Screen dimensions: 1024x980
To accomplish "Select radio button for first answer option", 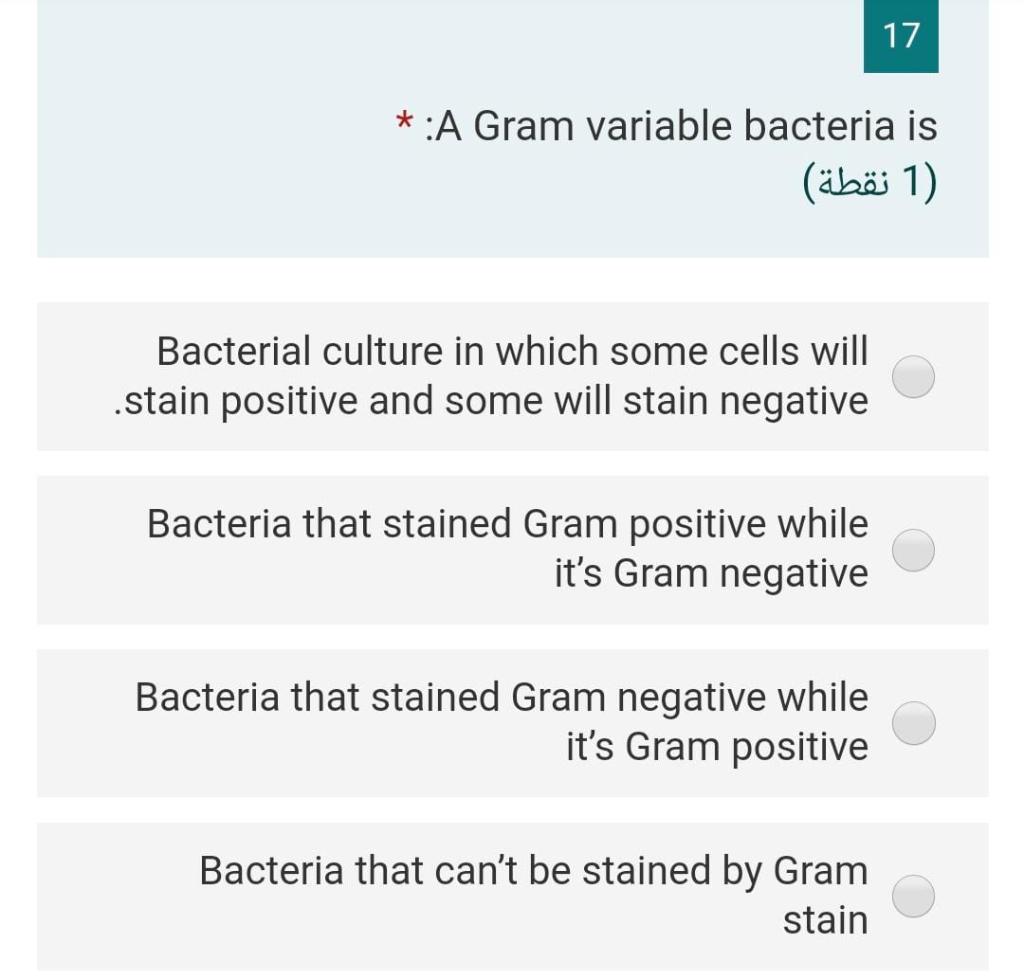I will pos(911,375).
